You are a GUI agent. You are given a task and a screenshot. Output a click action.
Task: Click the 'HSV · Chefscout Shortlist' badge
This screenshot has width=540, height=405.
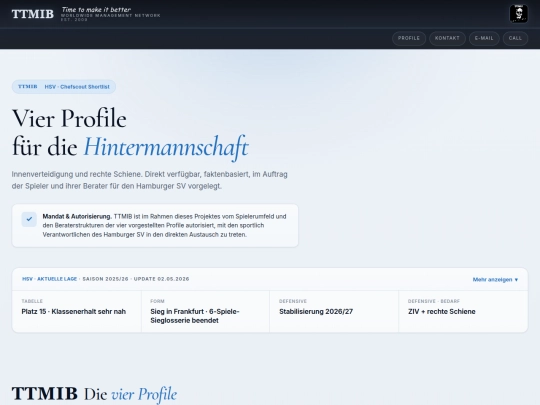[64, 87]
